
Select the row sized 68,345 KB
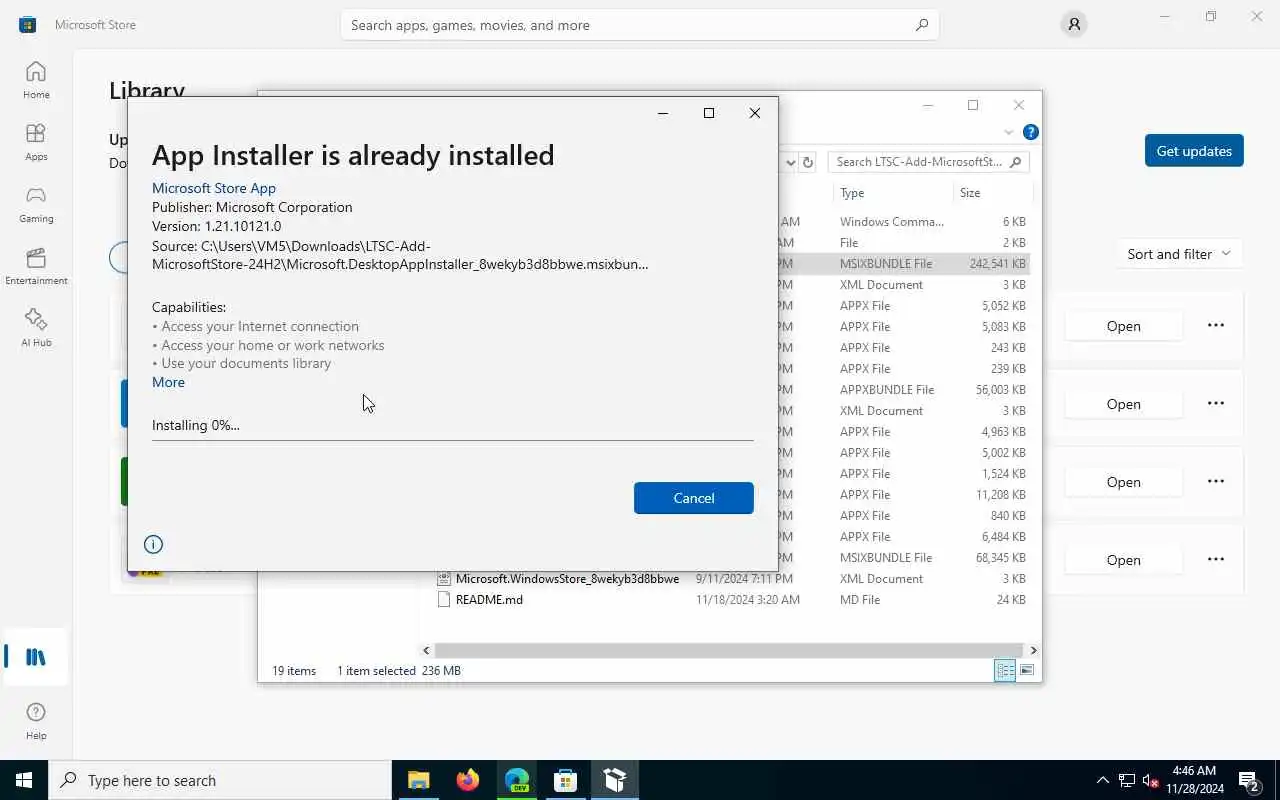(x=905, y=558)
